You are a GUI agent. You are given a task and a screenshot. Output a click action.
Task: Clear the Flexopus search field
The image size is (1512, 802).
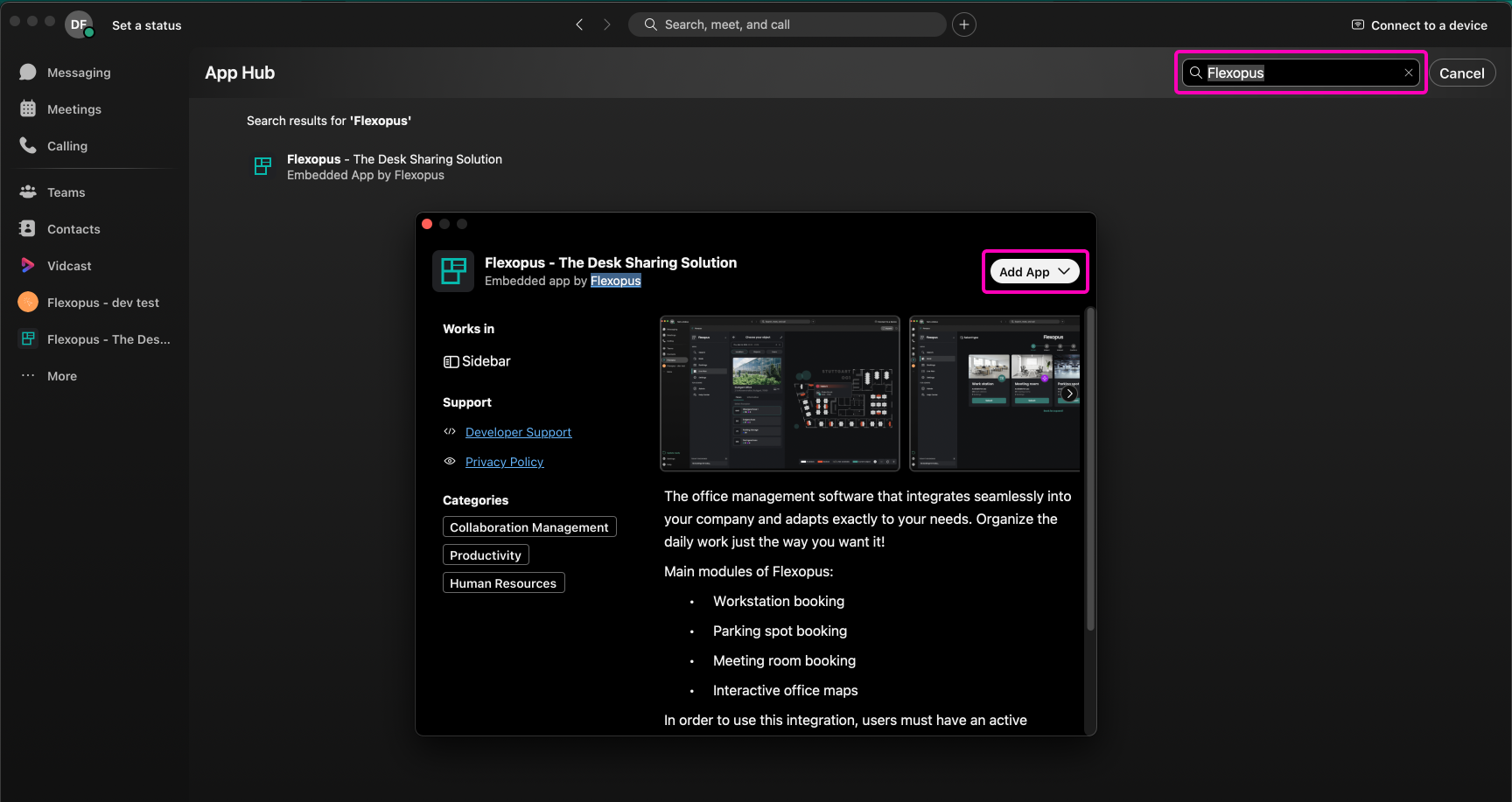click(1408, 73)
